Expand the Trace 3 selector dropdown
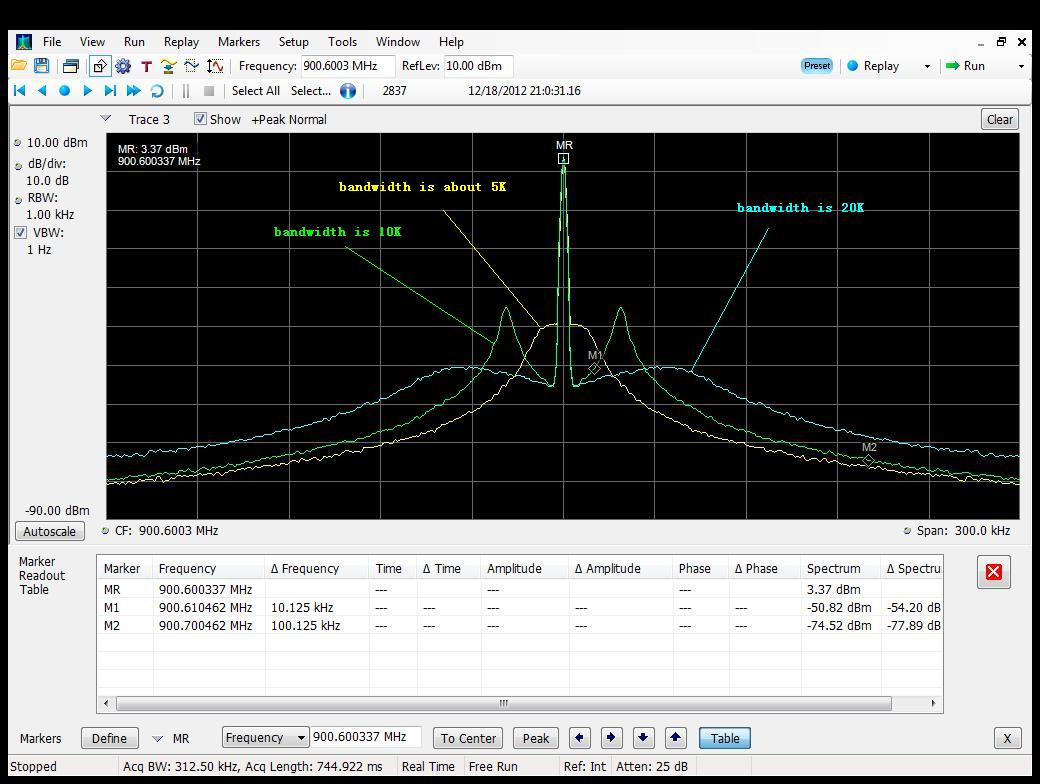1040x784 pixels. pyautogui.click(x=106, y=119)
